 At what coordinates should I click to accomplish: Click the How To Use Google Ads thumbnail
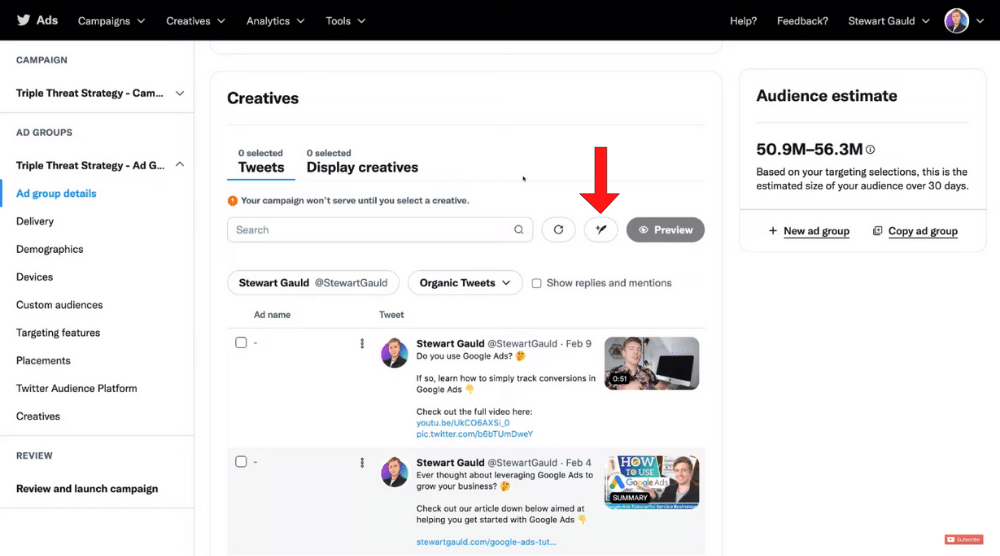coord(651,482)
